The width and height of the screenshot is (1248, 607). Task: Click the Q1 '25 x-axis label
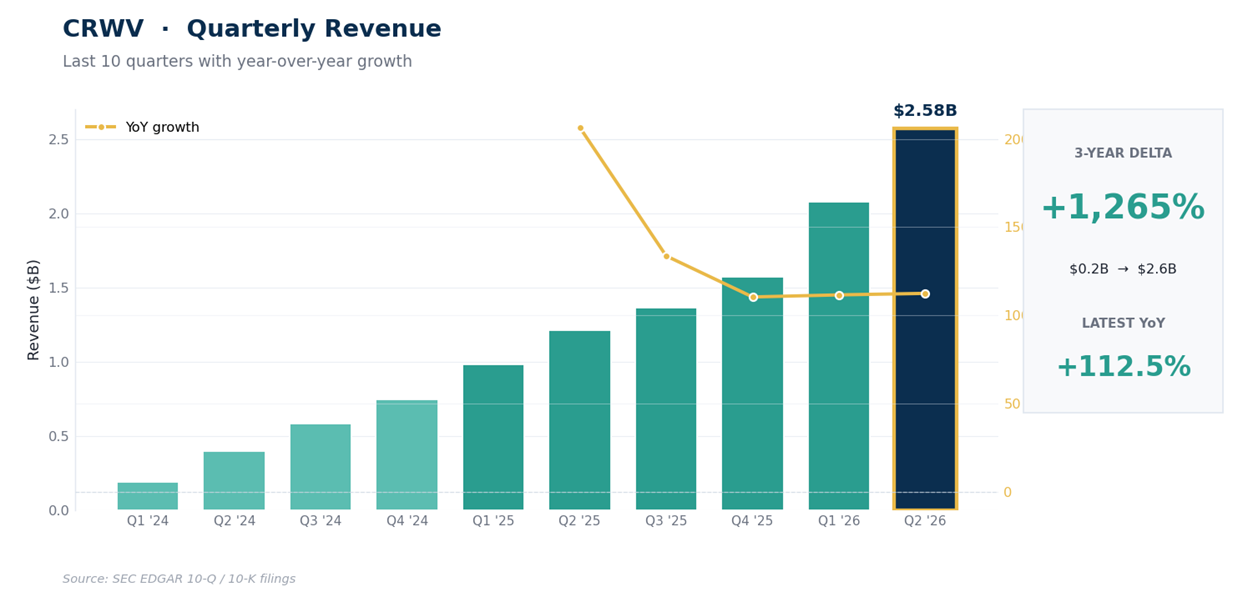point(493,521)
